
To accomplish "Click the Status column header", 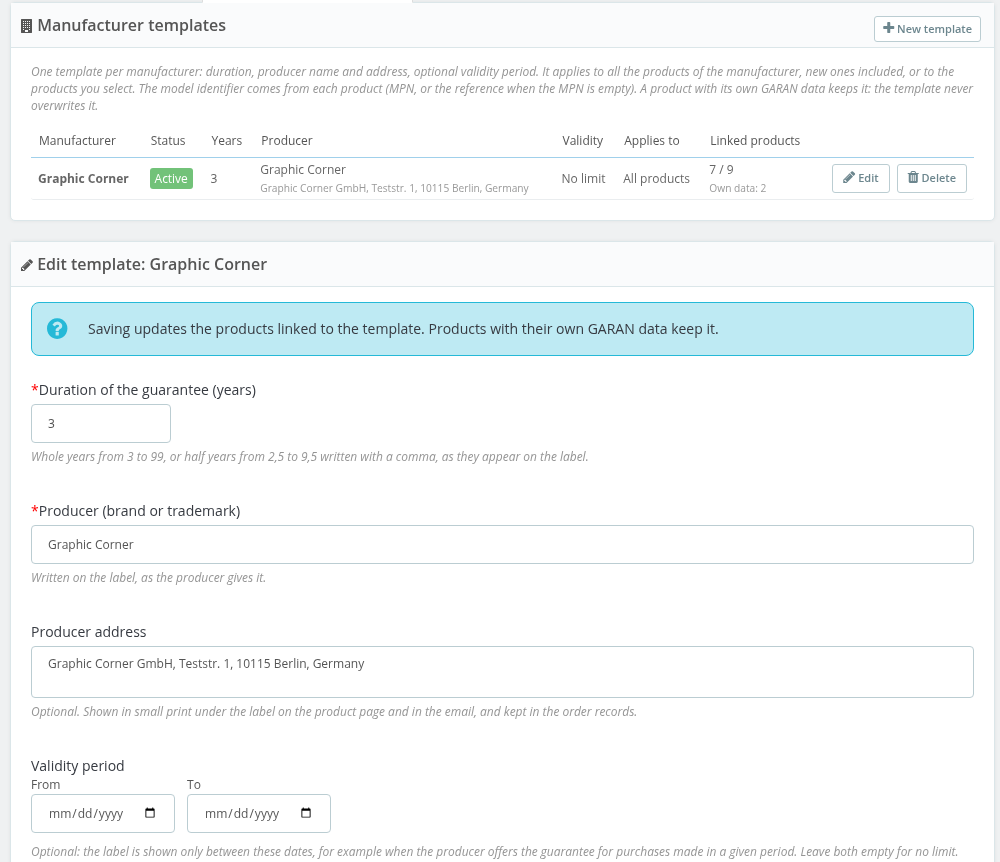I will click(x=168, y=140).
